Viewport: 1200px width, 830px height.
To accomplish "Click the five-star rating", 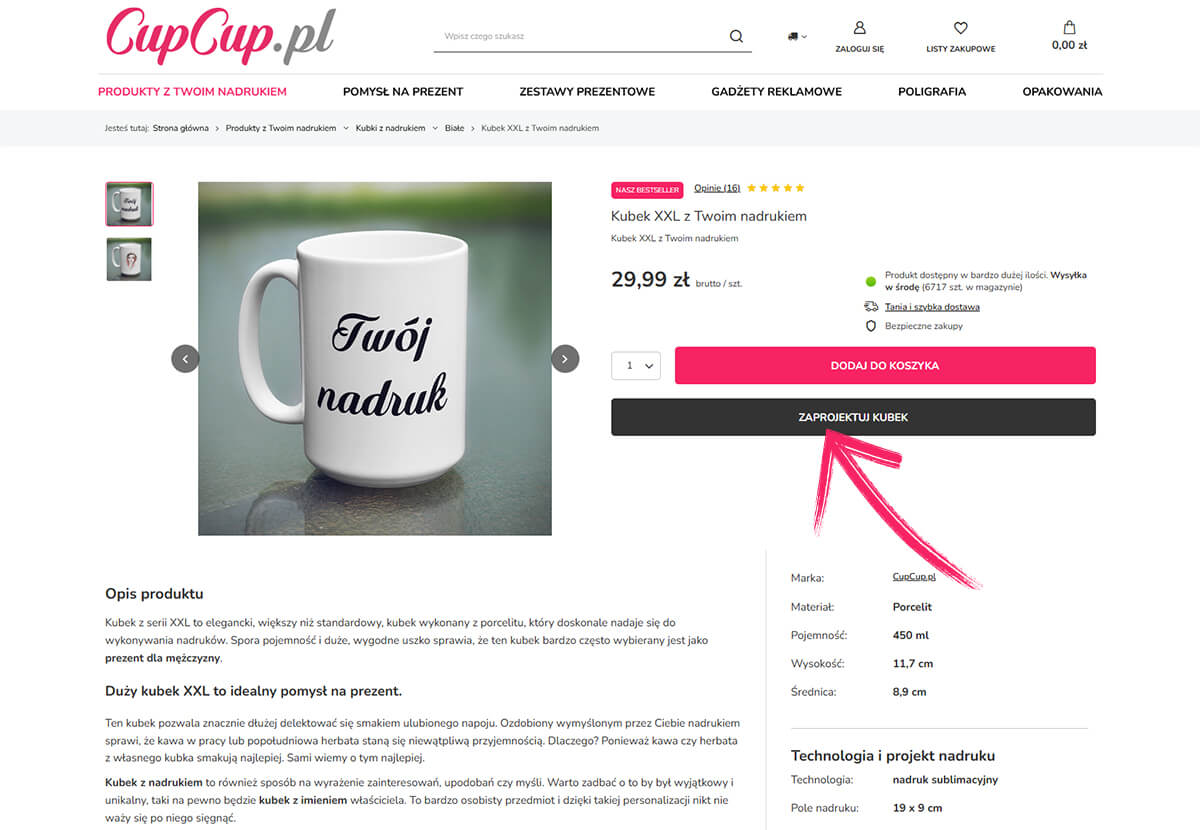I will pyautogui.click(x=775, y=188).
